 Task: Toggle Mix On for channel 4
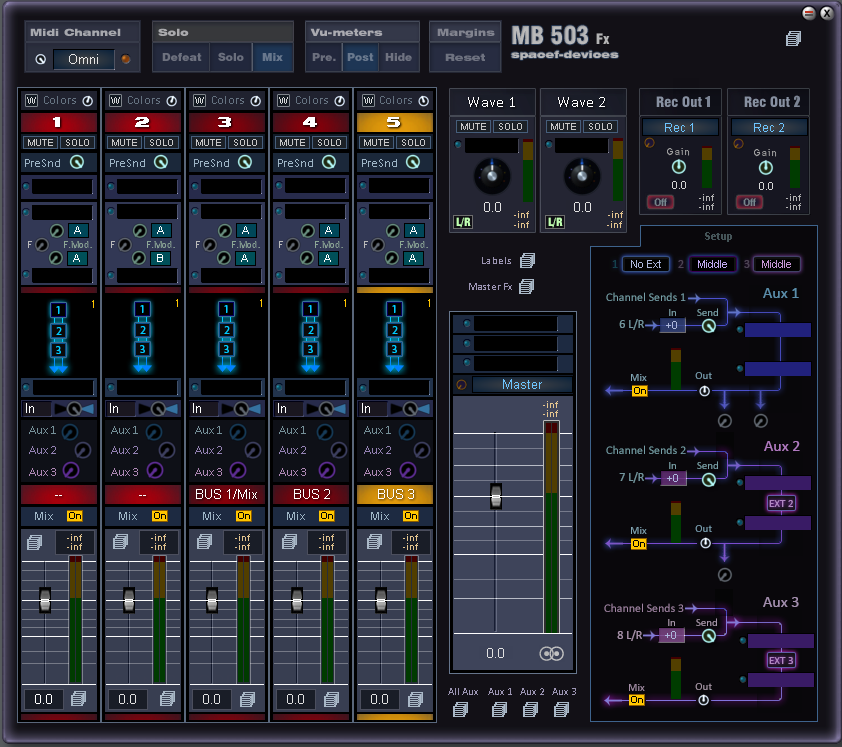326,516
